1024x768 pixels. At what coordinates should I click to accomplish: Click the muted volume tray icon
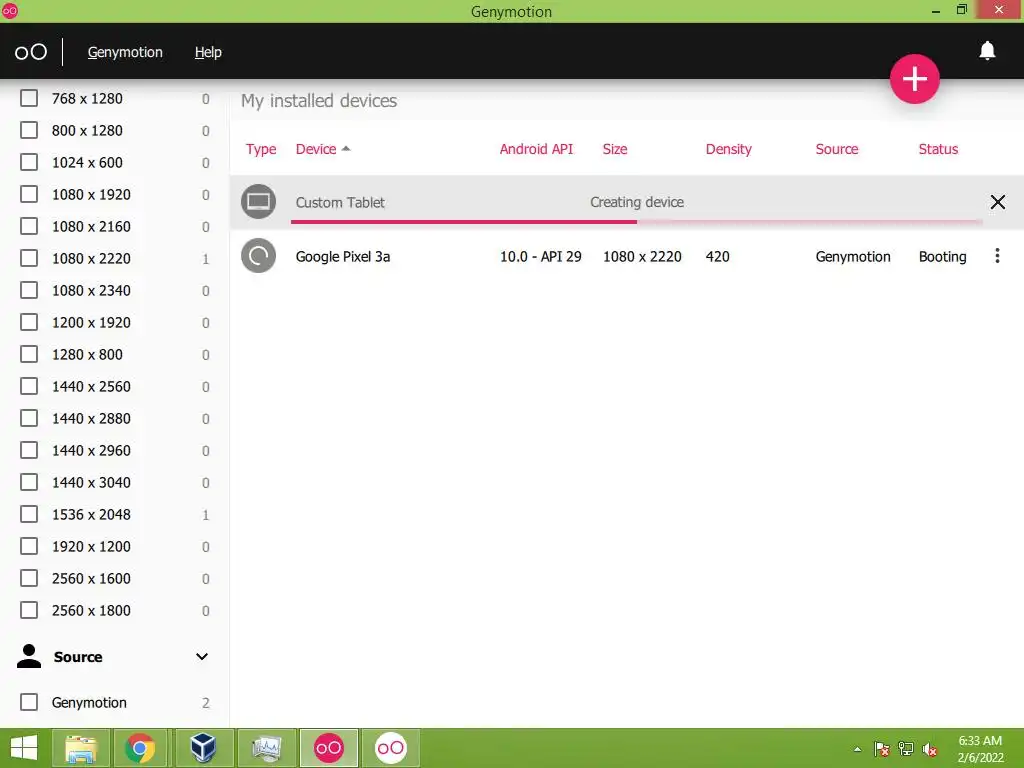[930, 749]
